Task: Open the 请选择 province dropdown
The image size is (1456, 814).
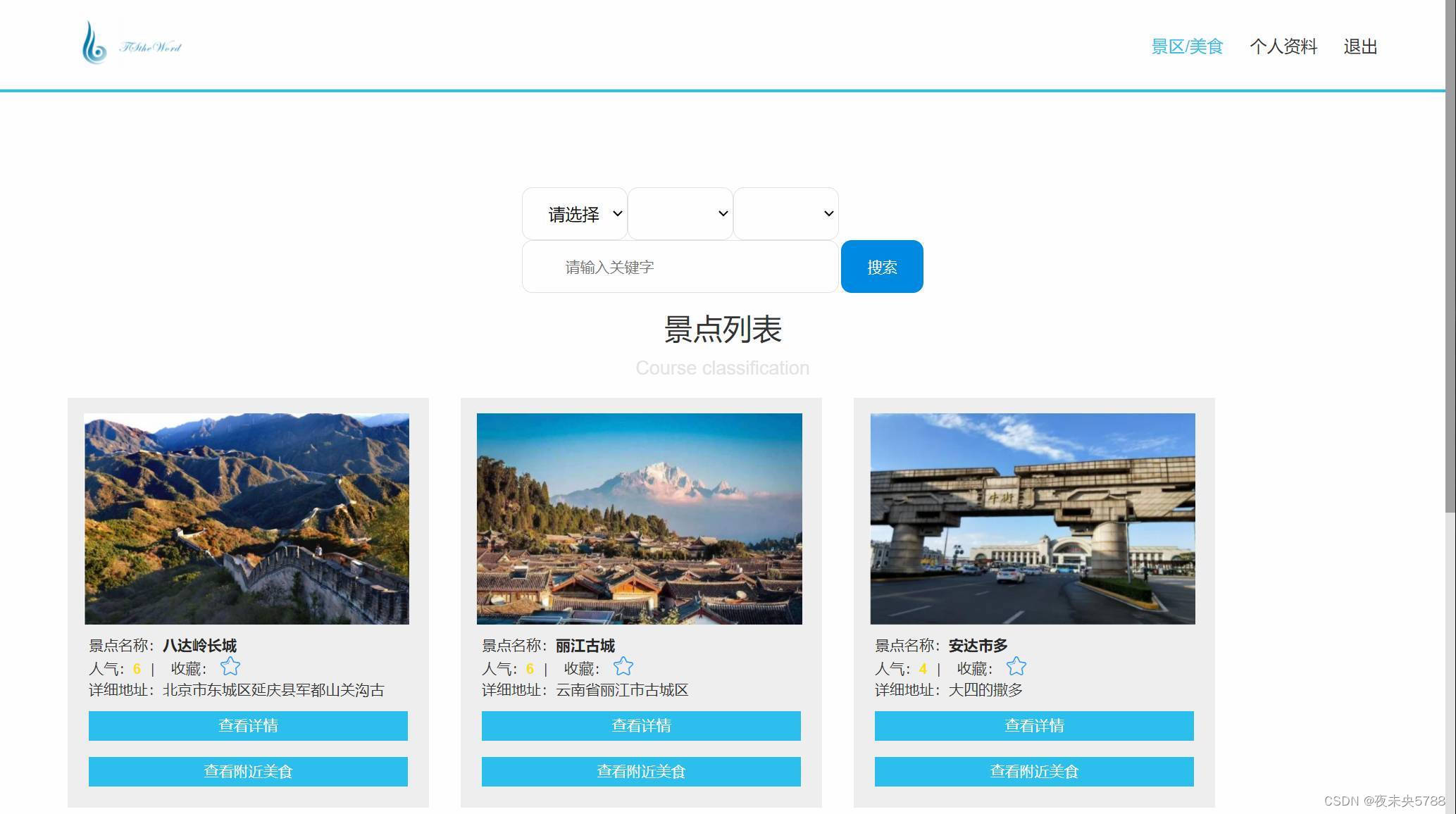Action: coord(575,213)
